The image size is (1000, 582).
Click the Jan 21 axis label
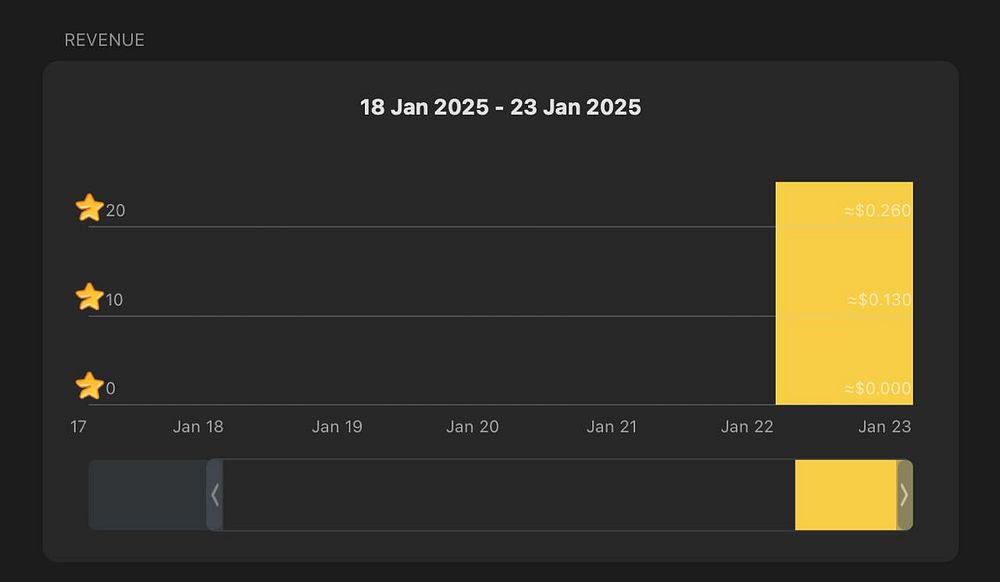point(612,426)
